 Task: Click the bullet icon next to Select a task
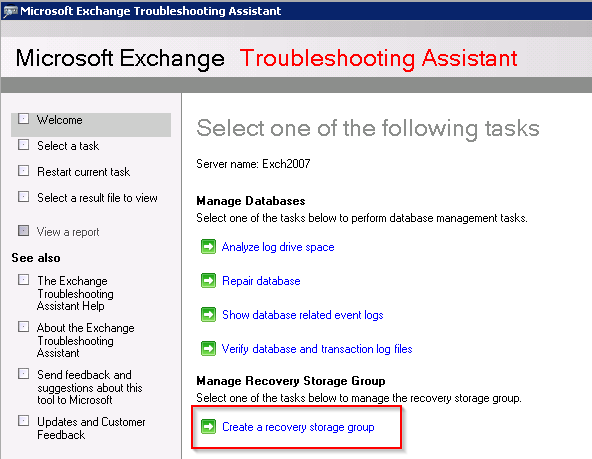tap(23, 145)
